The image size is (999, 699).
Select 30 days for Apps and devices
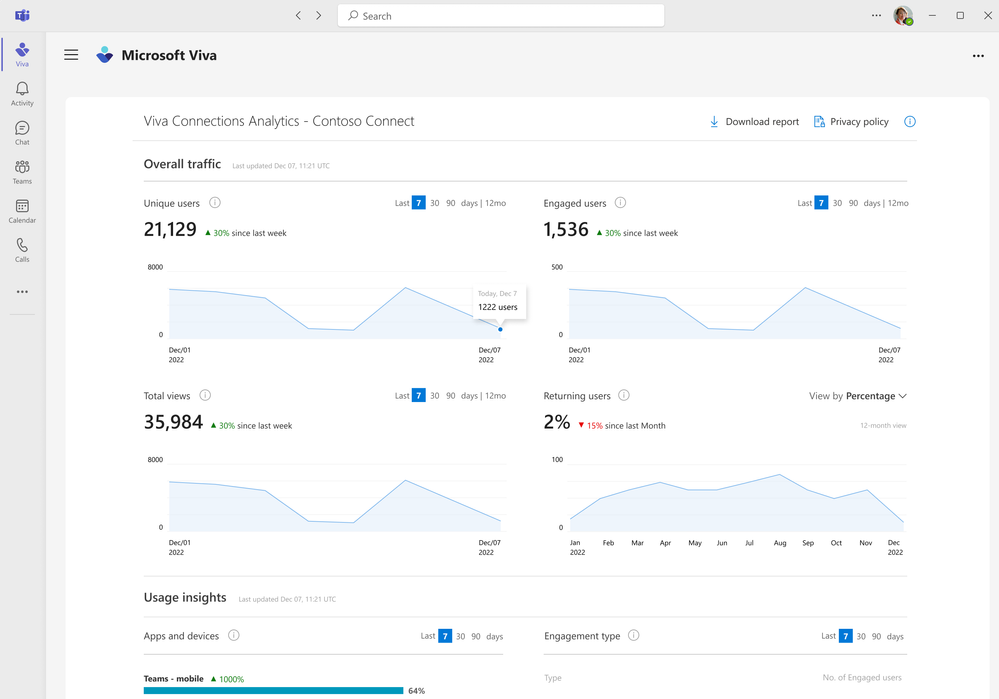pos(460,636)
